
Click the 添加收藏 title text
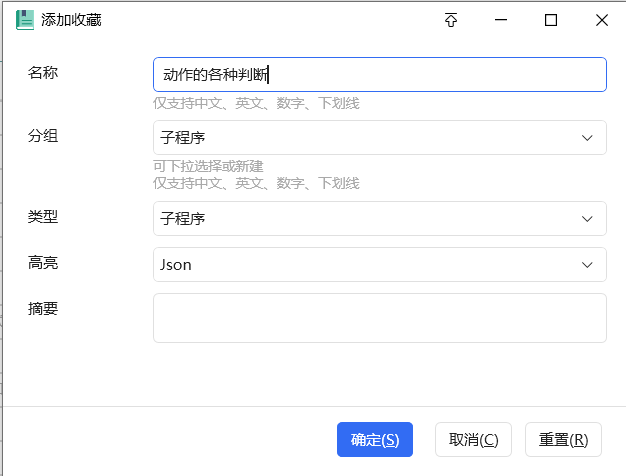pos(71,20)
